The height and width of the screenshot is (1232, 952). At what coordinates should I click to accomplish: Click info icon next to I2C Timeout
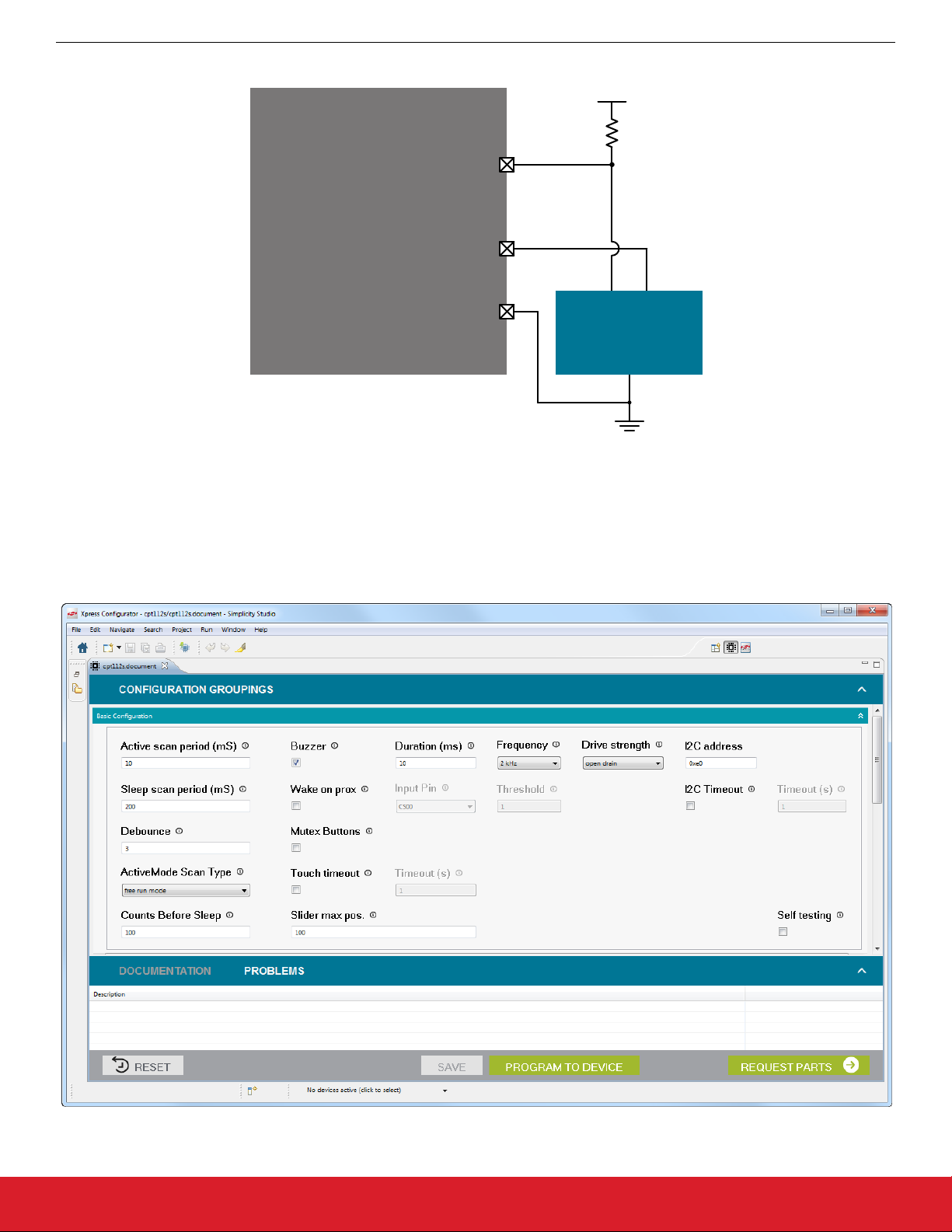pyautogui.click(x=751, y=789)
